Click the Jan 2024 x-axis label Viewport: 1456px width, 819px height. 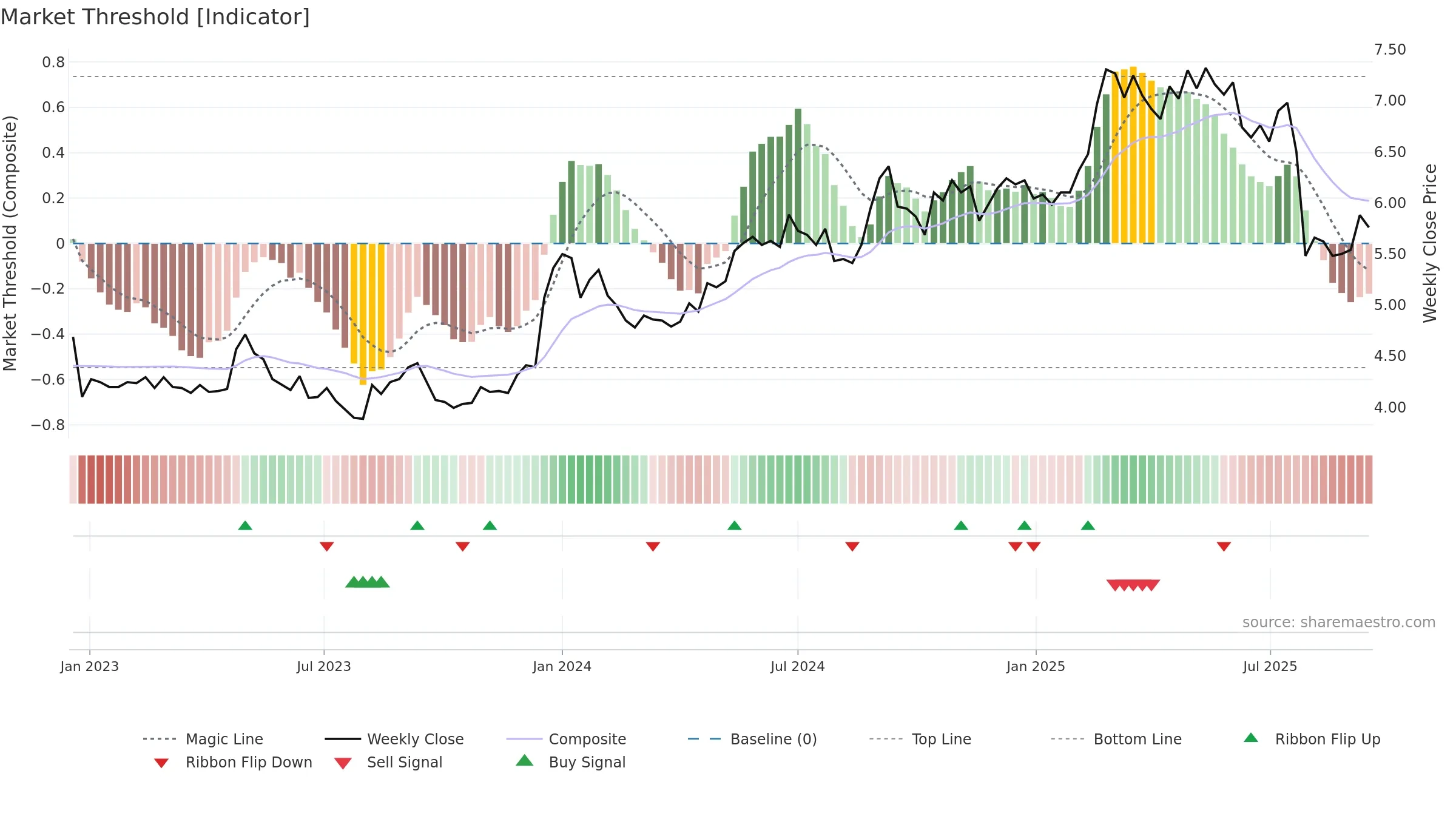click(x=562, y=666)
